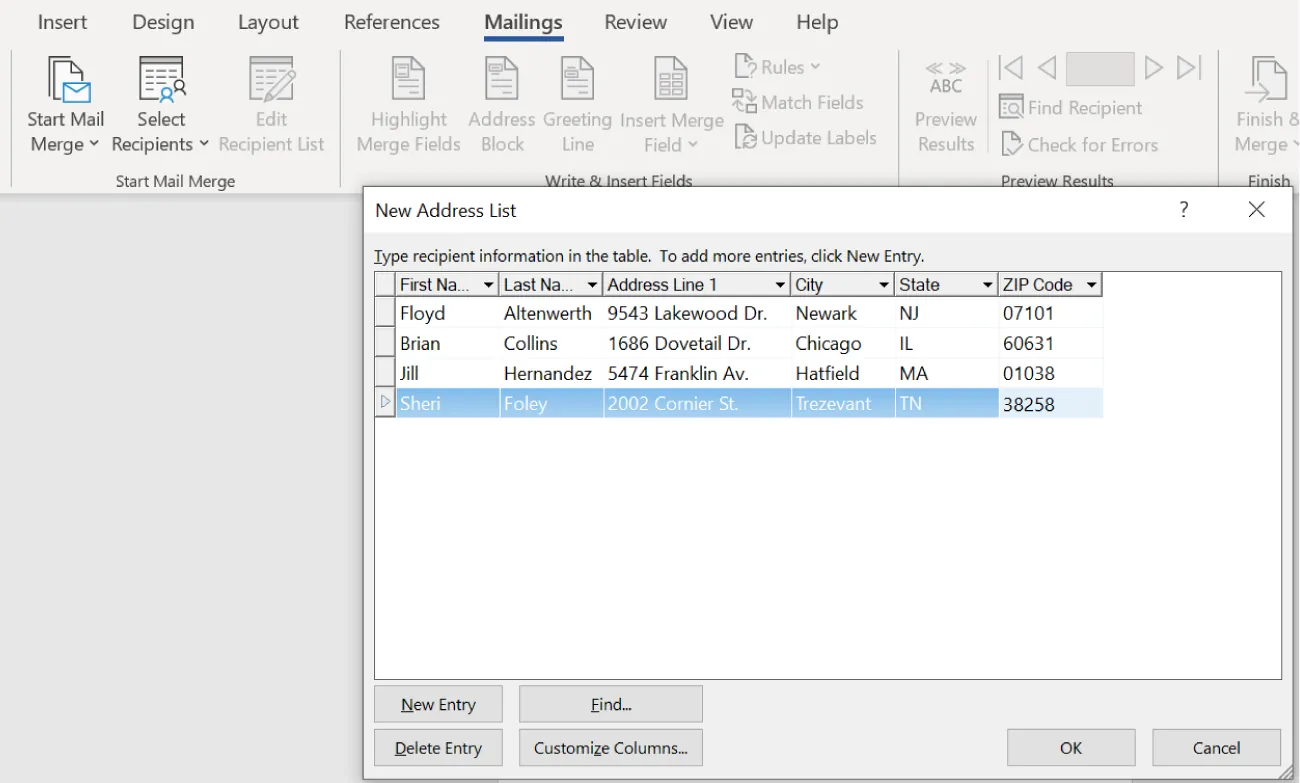This screenshot has height=783, width=1300.
Task: Click the Update Labels icon
Action: 806,138
